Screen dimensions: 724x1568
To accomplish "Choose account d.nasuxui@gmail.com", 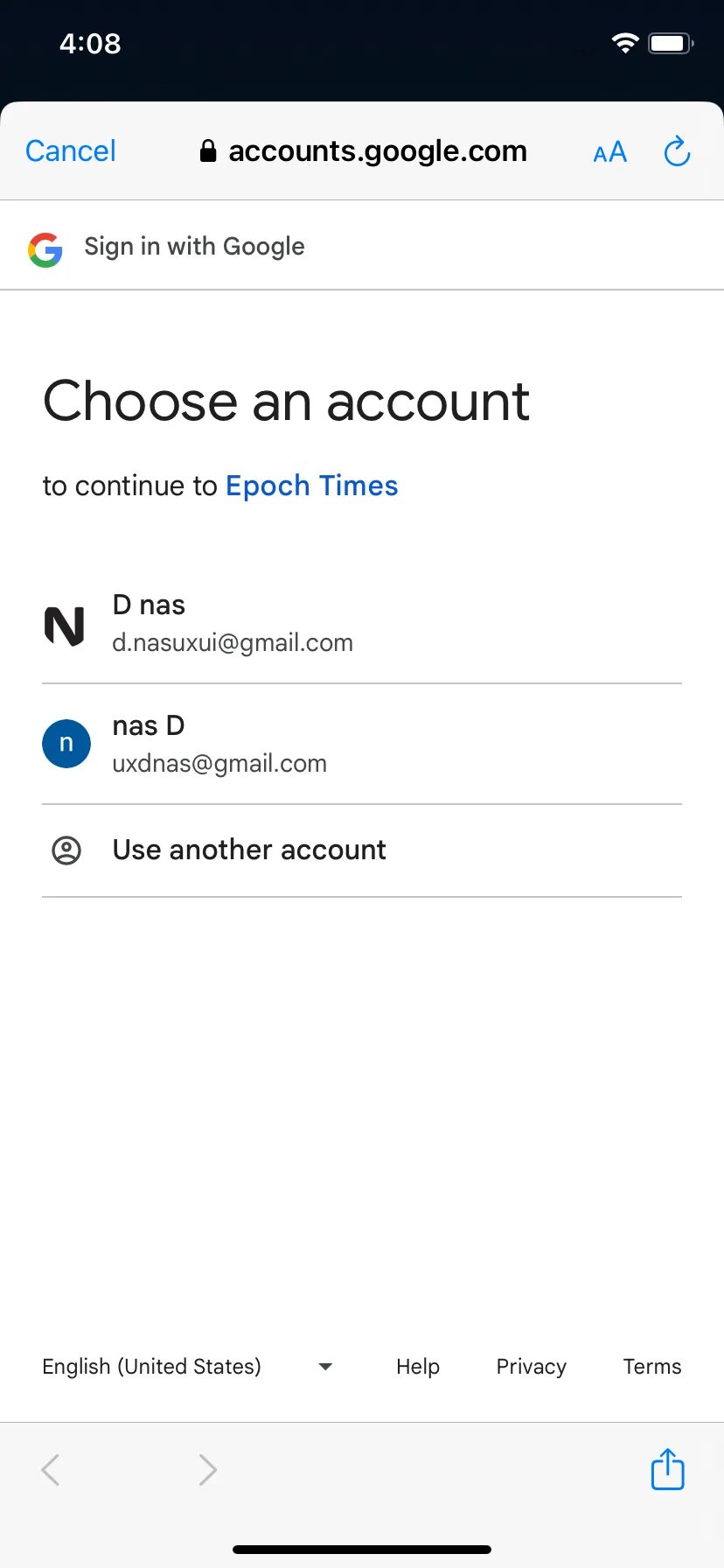I will coord(362,625).
